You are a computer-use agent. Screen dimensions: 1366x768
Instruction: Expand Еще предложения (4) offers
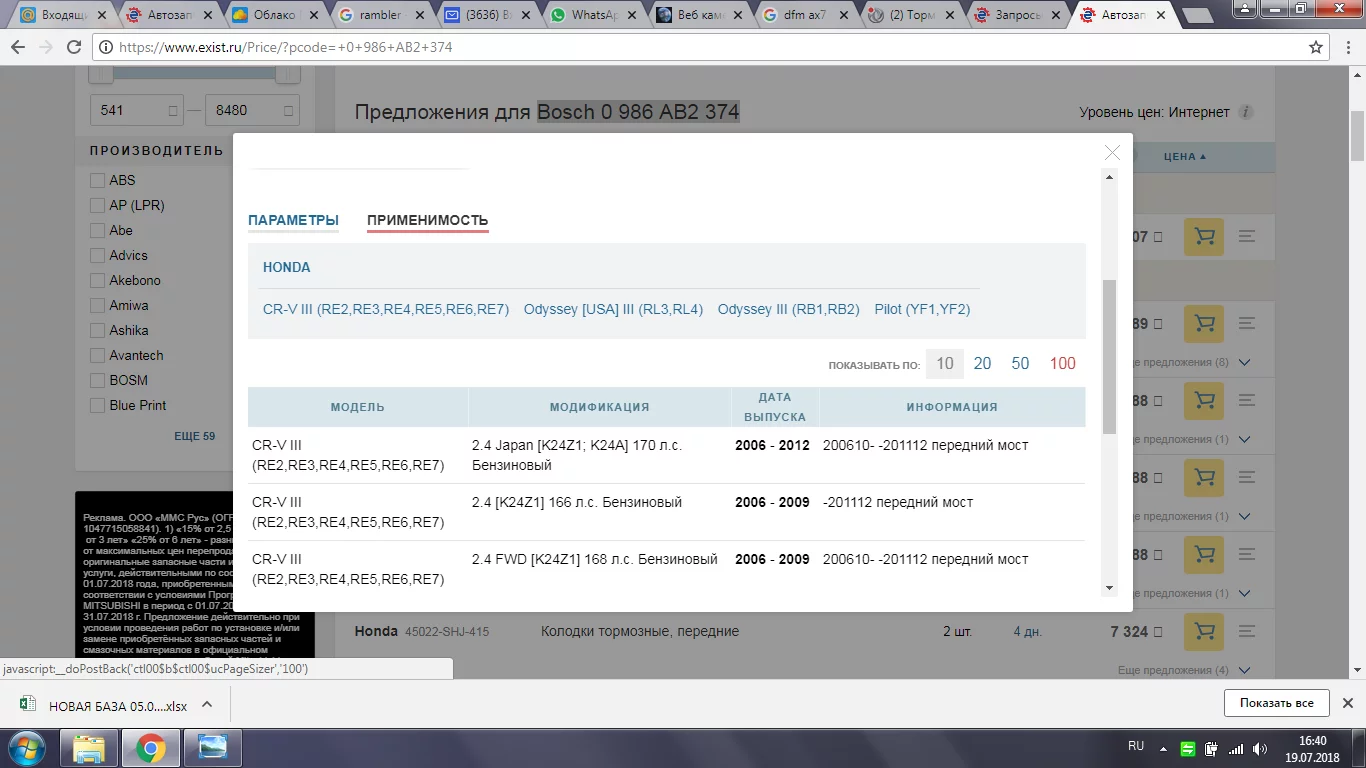[1185, 670]
